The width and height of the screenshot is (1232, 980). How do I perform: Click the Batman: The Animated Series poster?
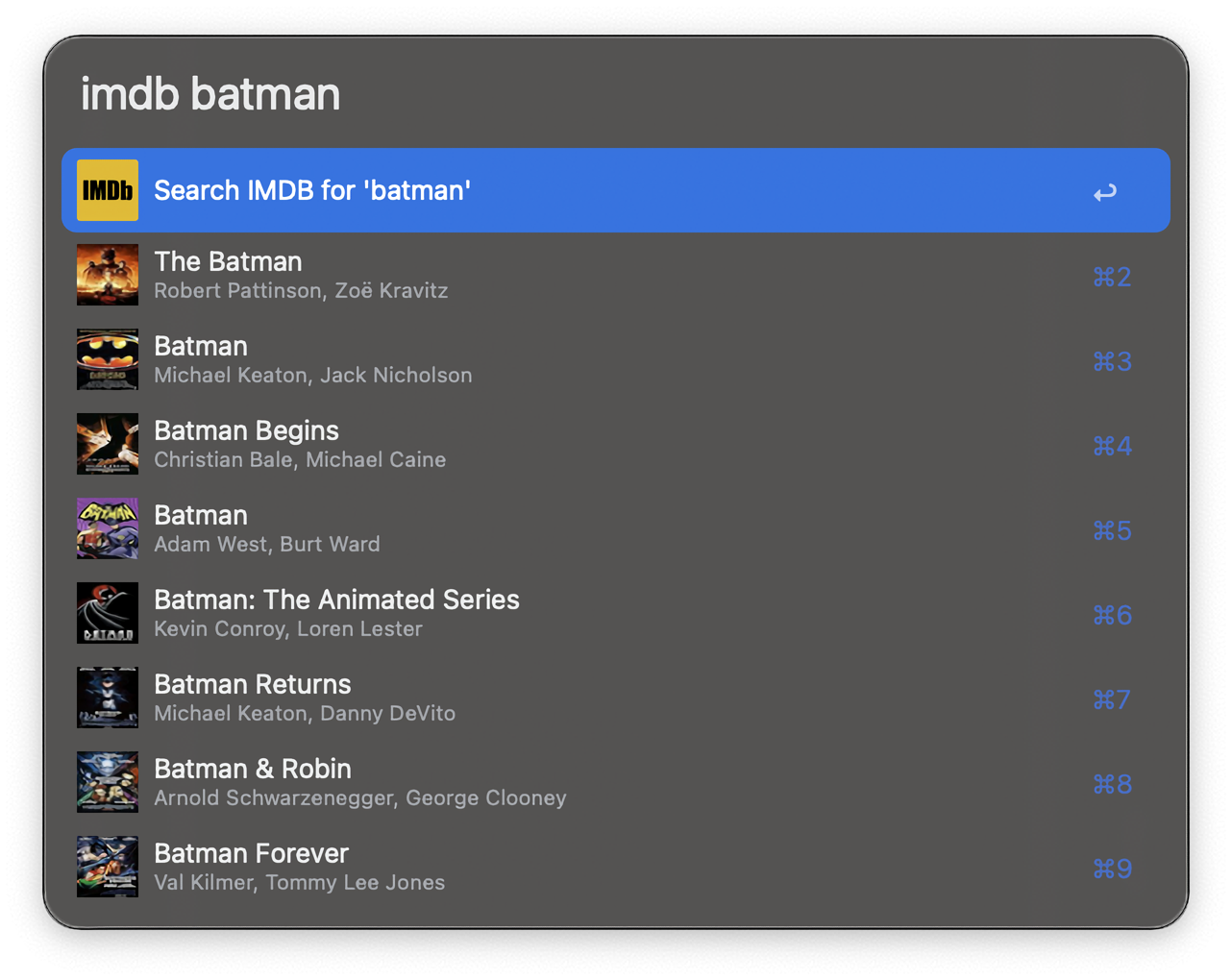coord(107,613)
